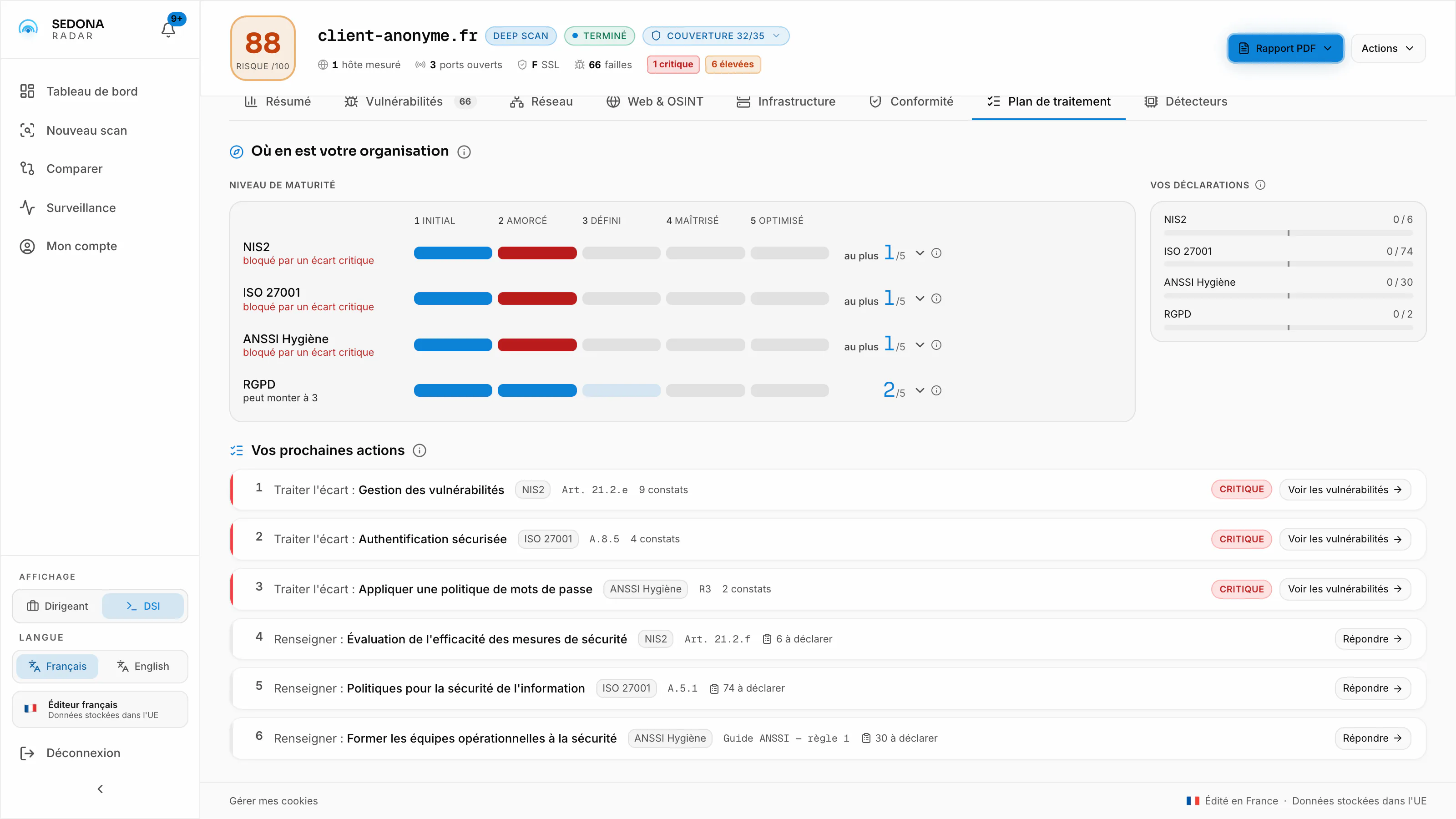Click the ANSSI Hygiène maturity row info icon
Image resolution: width=1456 pixels, height=819 pixels.
[x=936, y=345]
